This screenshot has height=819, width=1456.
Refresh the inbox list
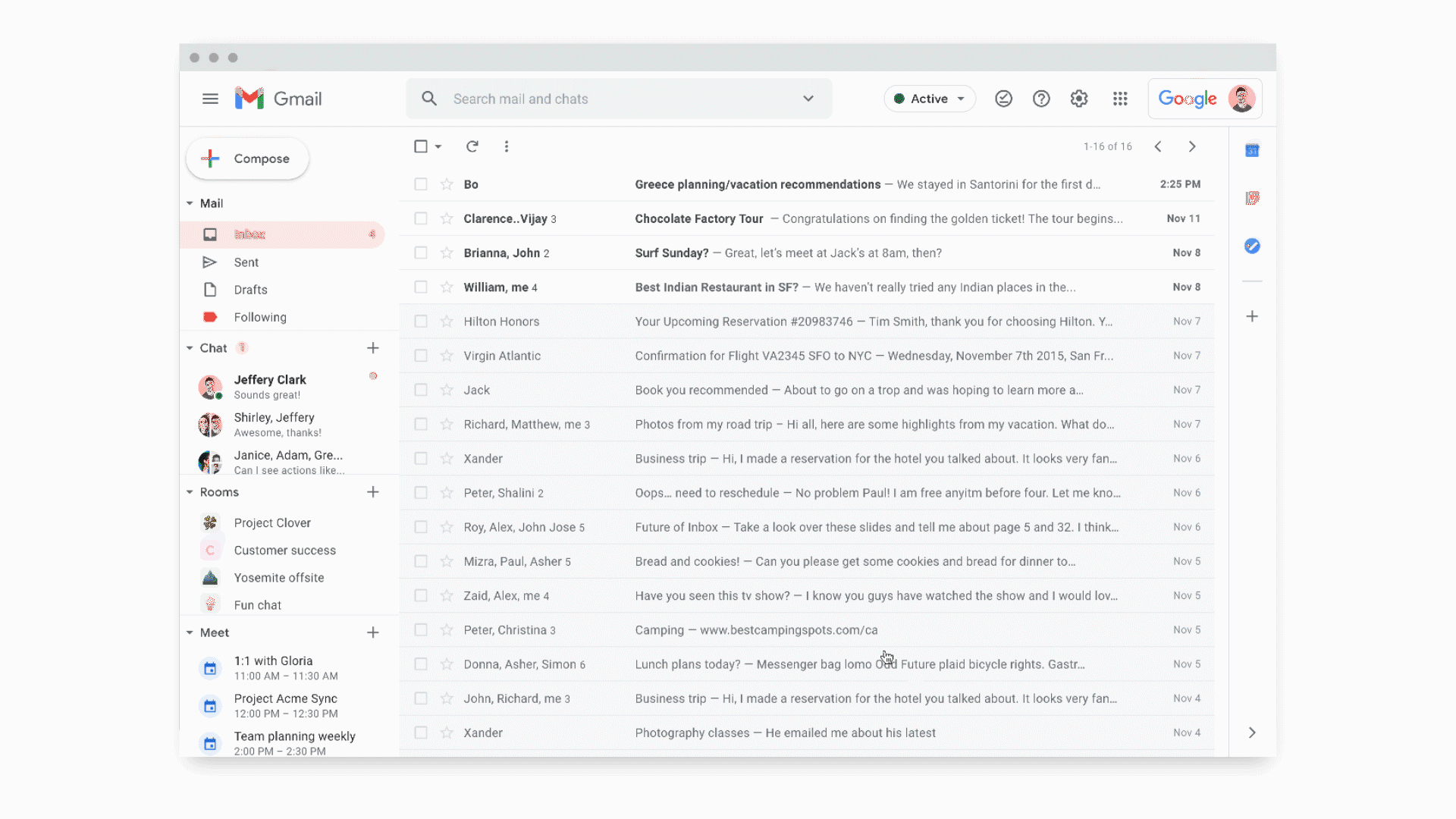472,146
